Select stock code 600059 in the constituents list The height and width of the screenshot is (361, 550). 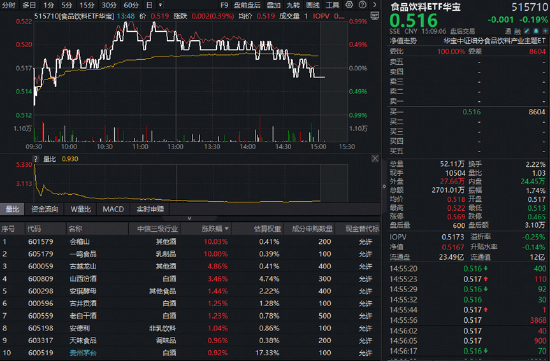(x=41, y=266)
